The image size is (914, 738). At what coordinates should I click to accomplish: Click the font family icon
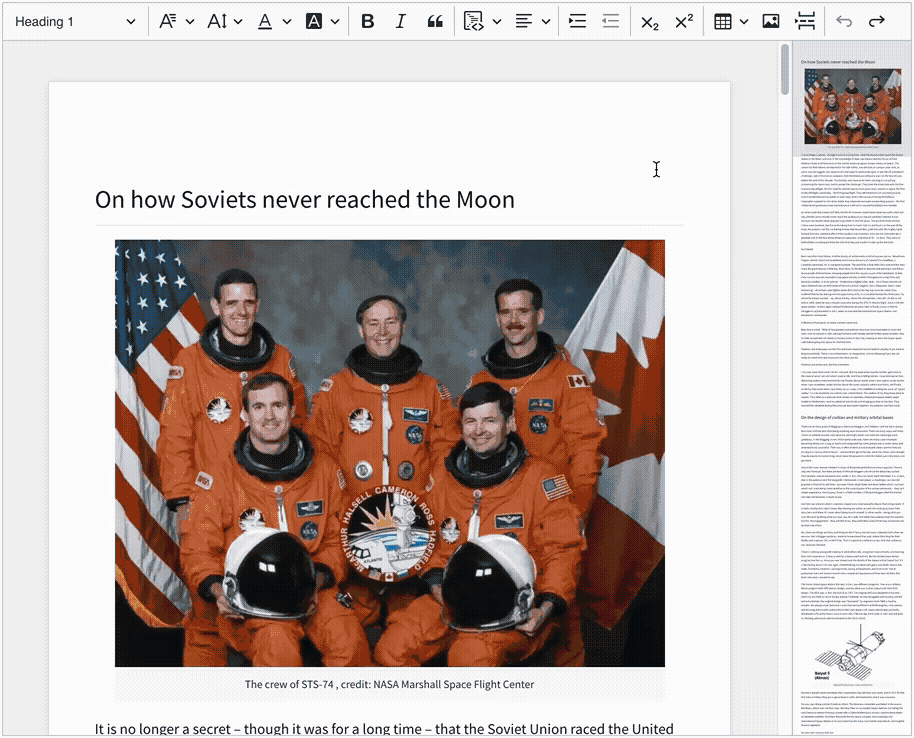click(167, 22)
